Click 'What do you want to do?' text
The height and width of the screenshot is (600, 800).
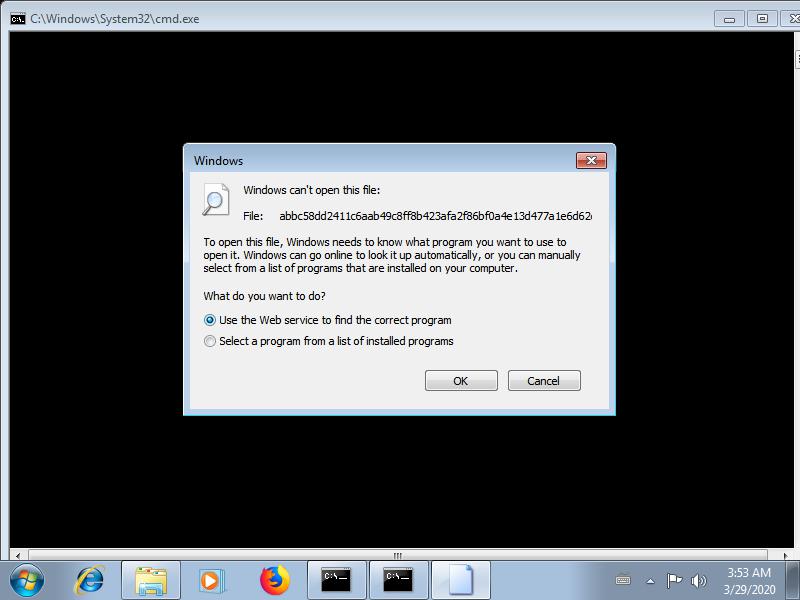point(264,296)
